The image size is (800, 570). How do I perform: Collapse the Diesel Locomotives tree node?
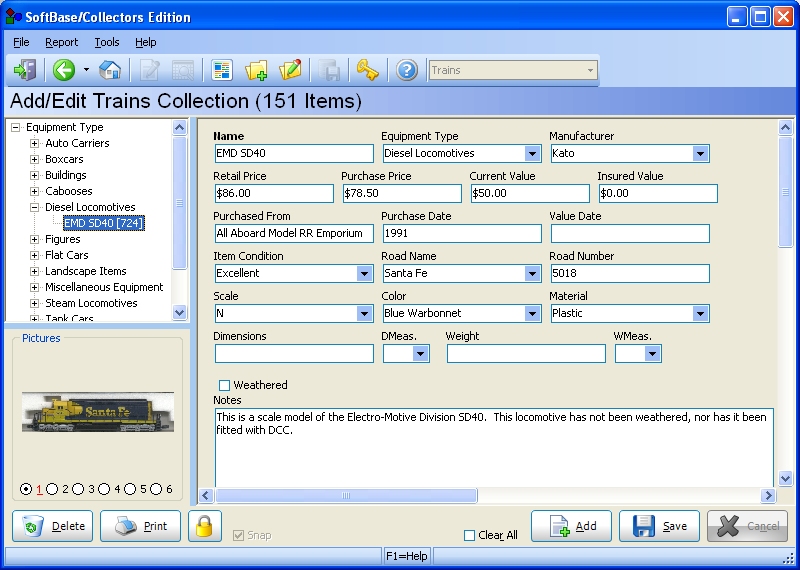tap(34, 207)
